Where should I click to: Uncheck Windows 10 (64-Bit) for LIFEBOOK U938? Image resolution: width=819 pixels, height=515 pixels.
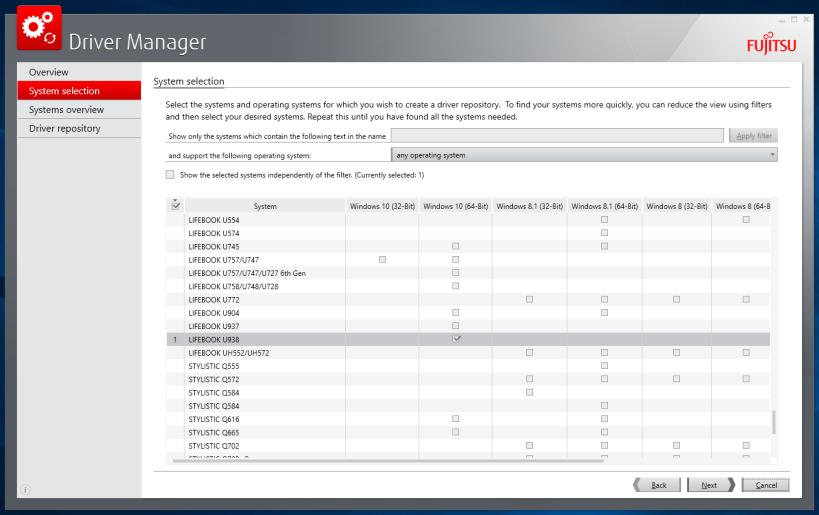tap(456, 339)
